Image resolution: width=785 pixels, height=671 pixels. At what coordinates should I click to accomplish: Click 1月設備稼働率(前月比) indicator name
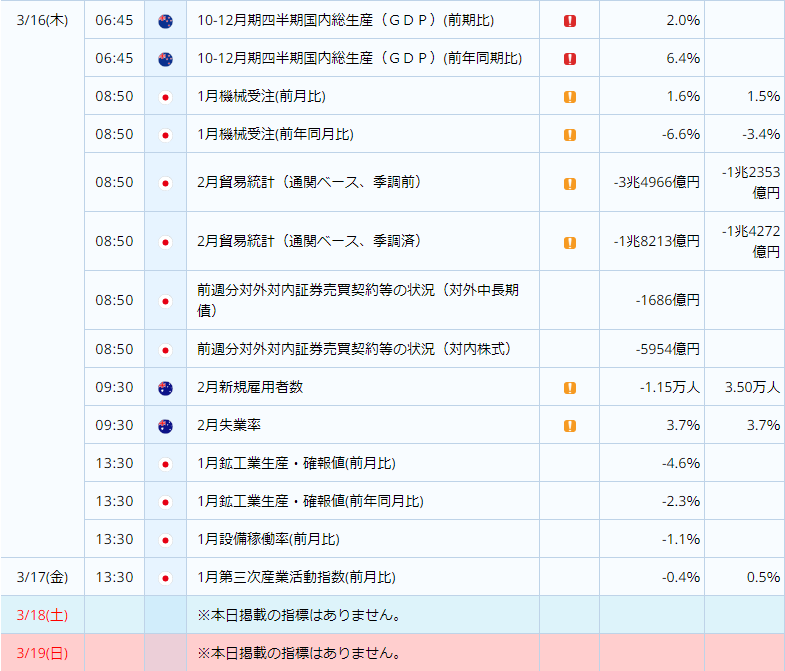(268, 539)
